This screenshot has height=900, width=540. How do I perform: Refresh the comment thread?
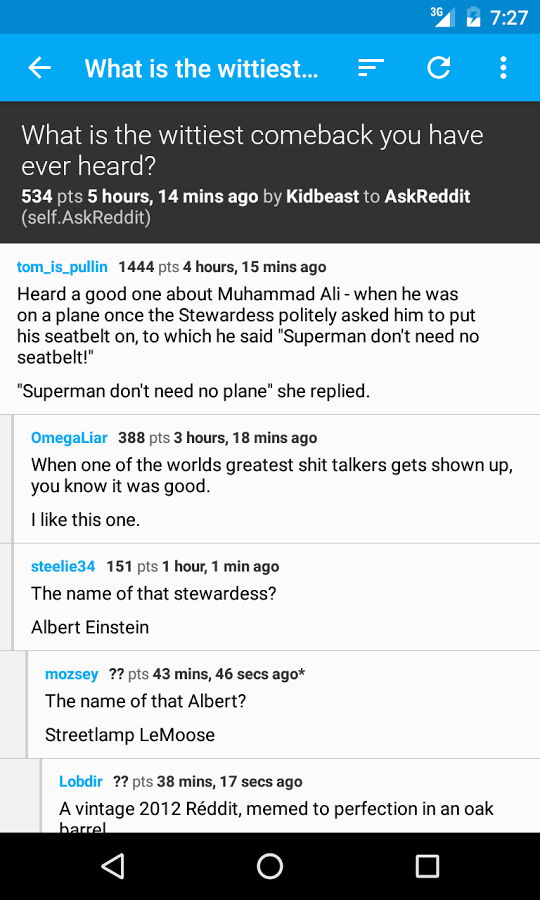[439, 68]
